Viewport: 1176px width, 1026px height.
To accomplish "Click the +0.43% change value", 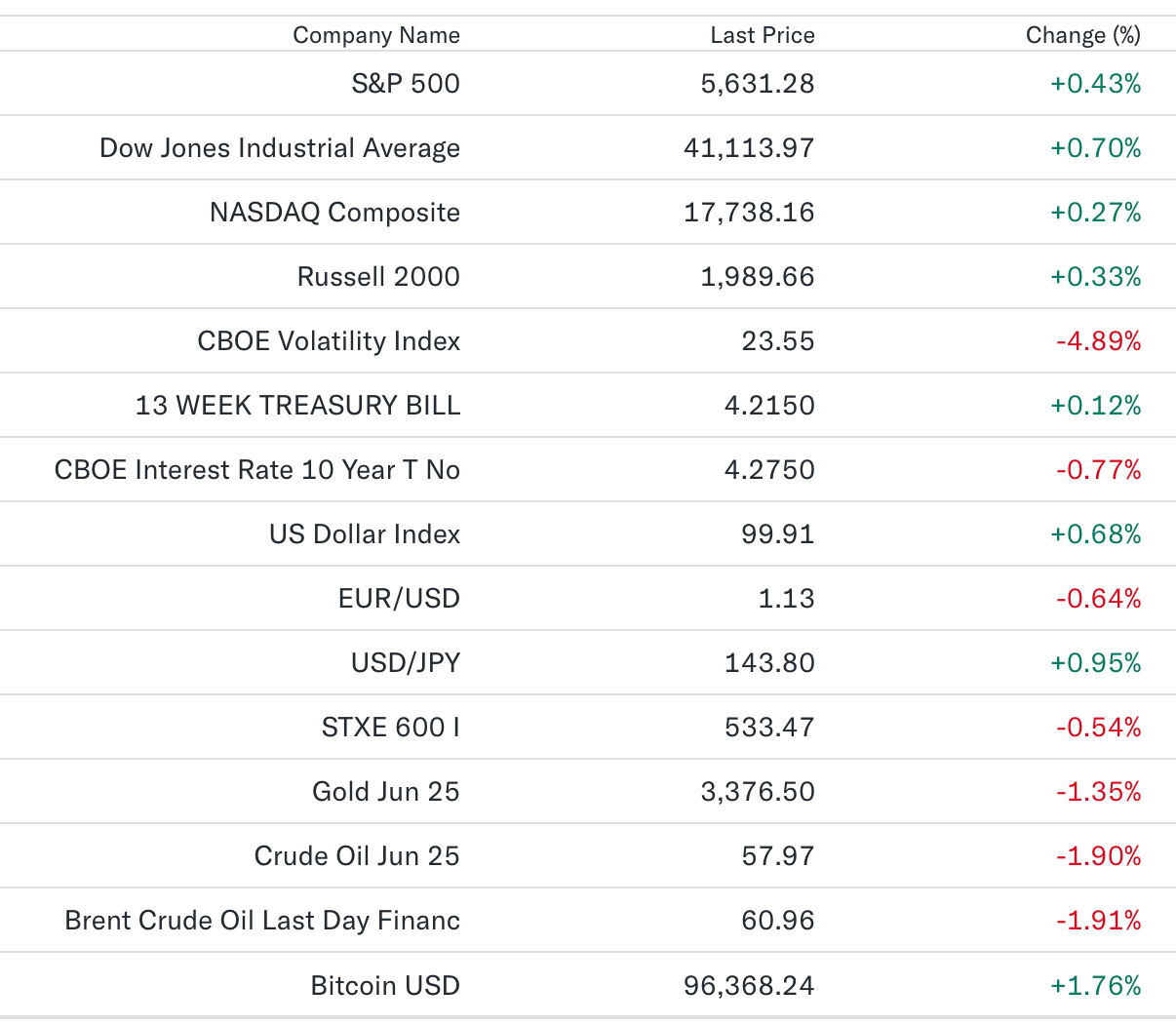I will point(1096,84).
